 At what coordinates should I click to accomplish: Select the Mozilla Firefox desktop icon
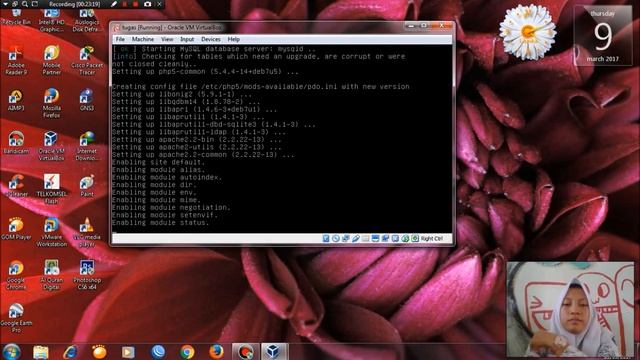(x=51, y=103)
